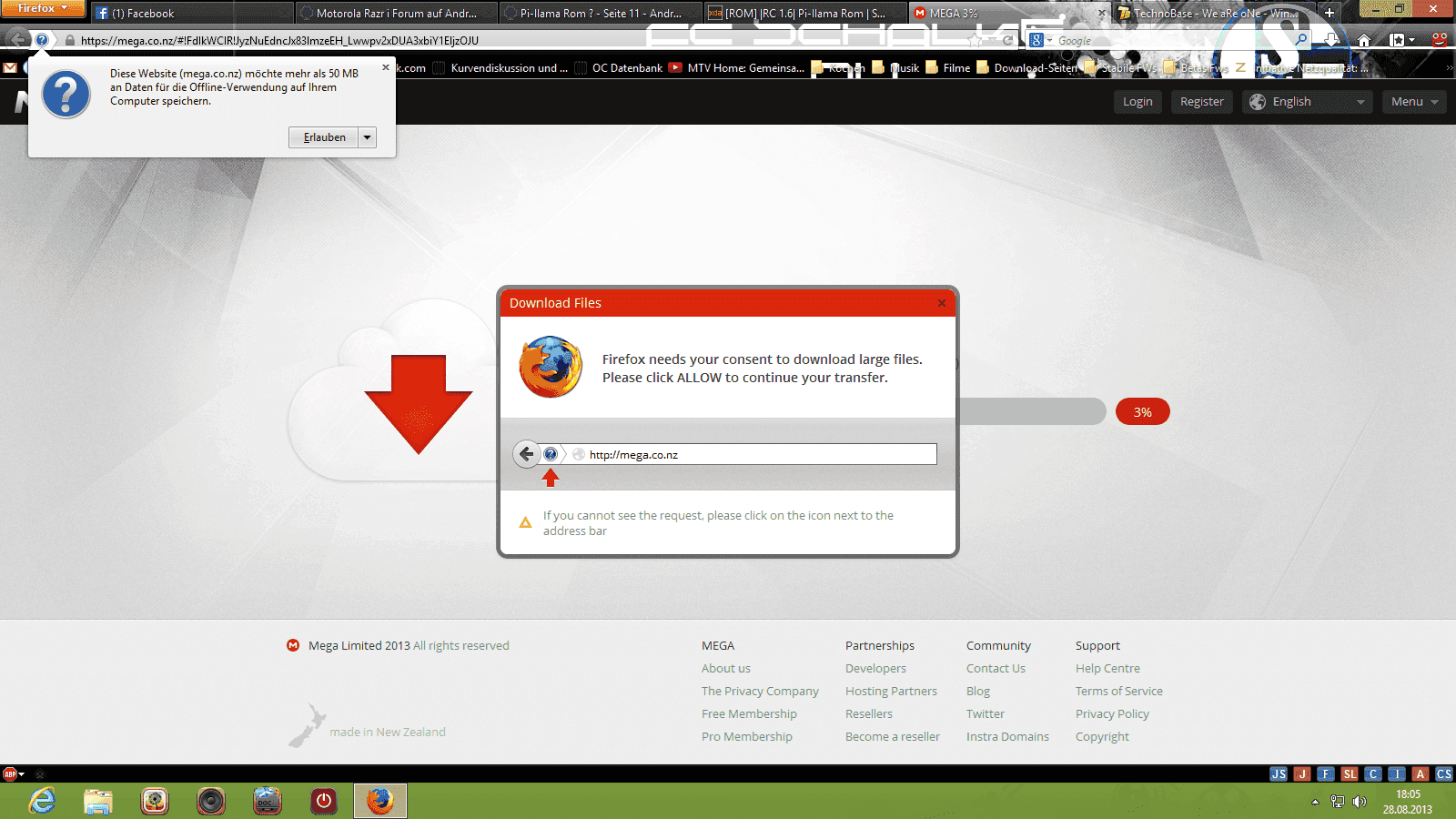
Task: Click the CS toggle in add-on bar
Action: pos(1444,774)
